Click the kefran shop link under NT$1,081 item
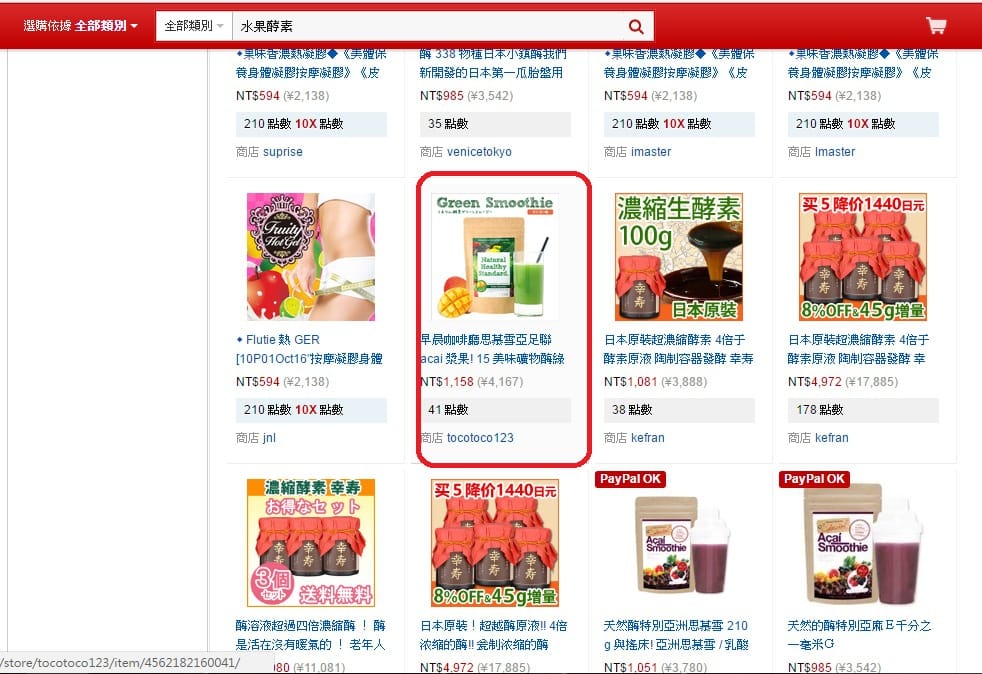The height and width of the screenshot is (674, 982). tap(648, 438)
